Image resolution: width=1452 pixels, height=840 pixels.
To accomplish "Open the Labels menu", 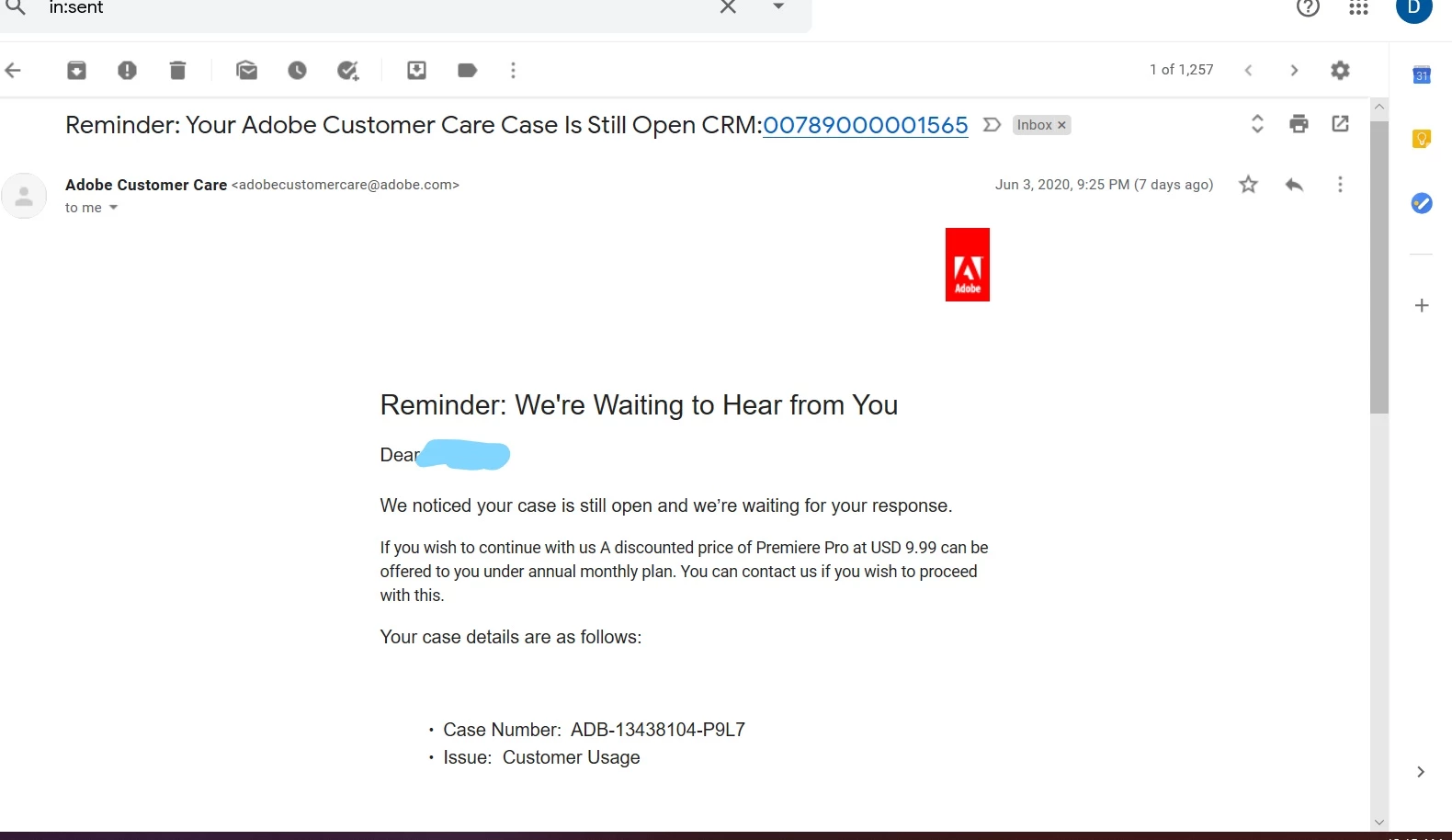I will tap(467, 70).
